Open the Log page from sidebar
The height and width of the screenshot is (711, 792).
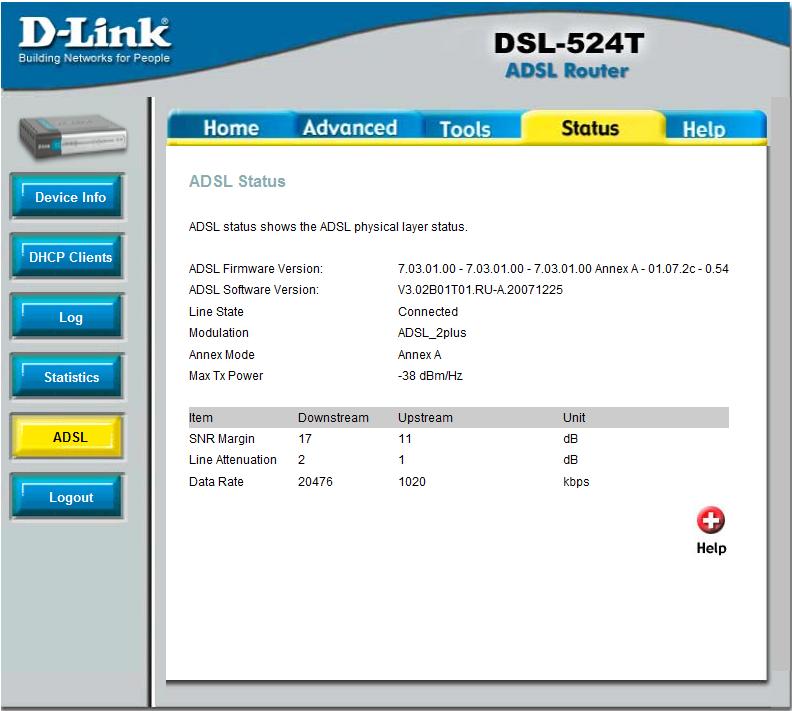(x=69, y=317)
